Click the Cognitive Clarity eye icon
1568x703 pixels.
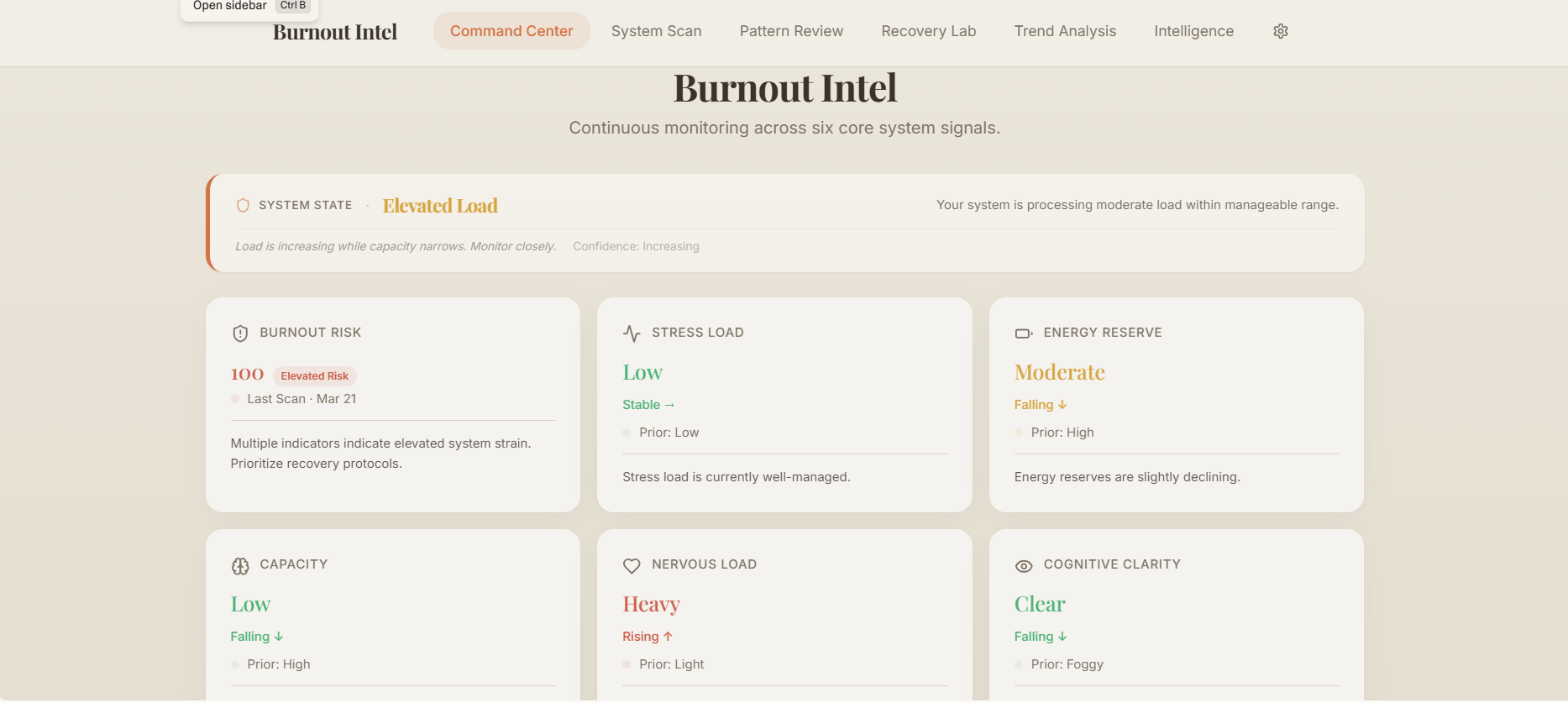[1024, 566]
